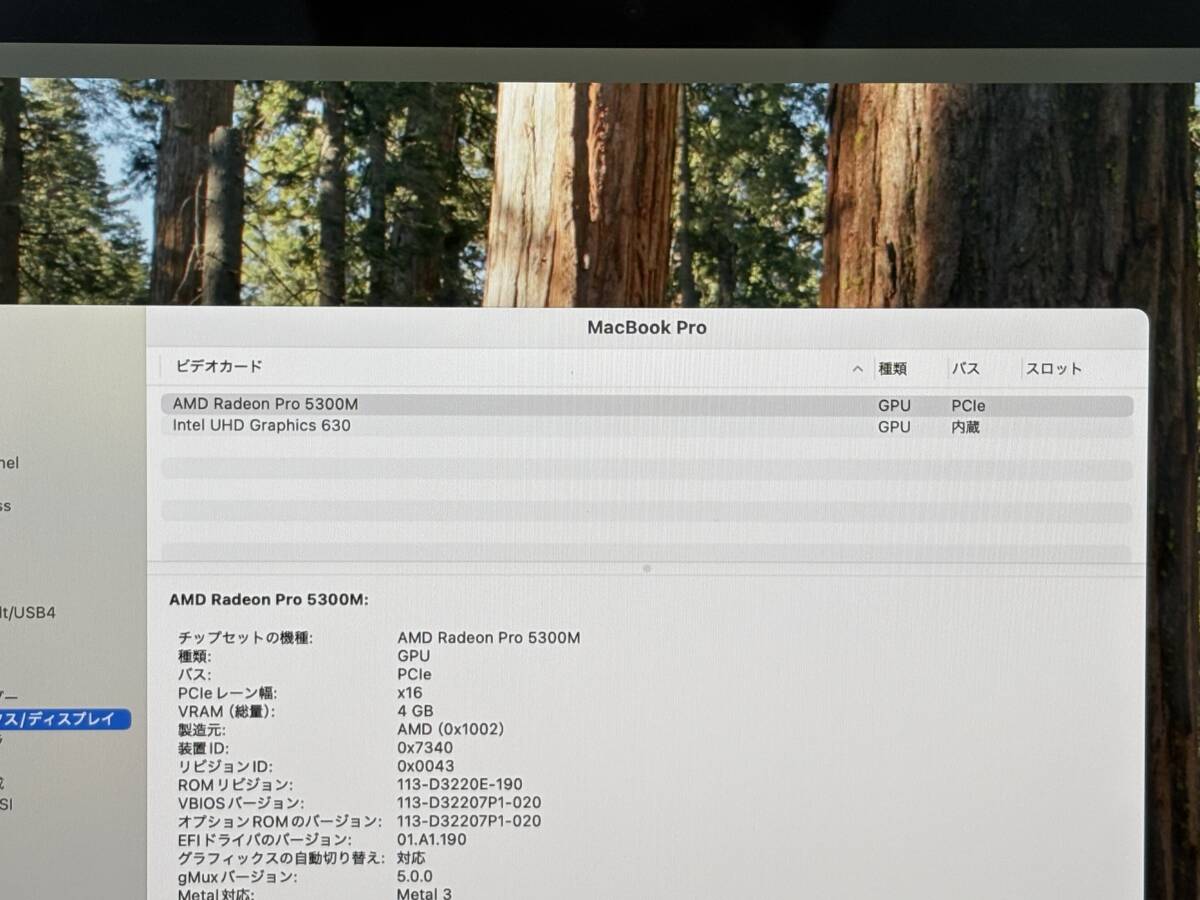
Task: Click the EFIドライバのバージョン label
Action: (x=265, y=840)
